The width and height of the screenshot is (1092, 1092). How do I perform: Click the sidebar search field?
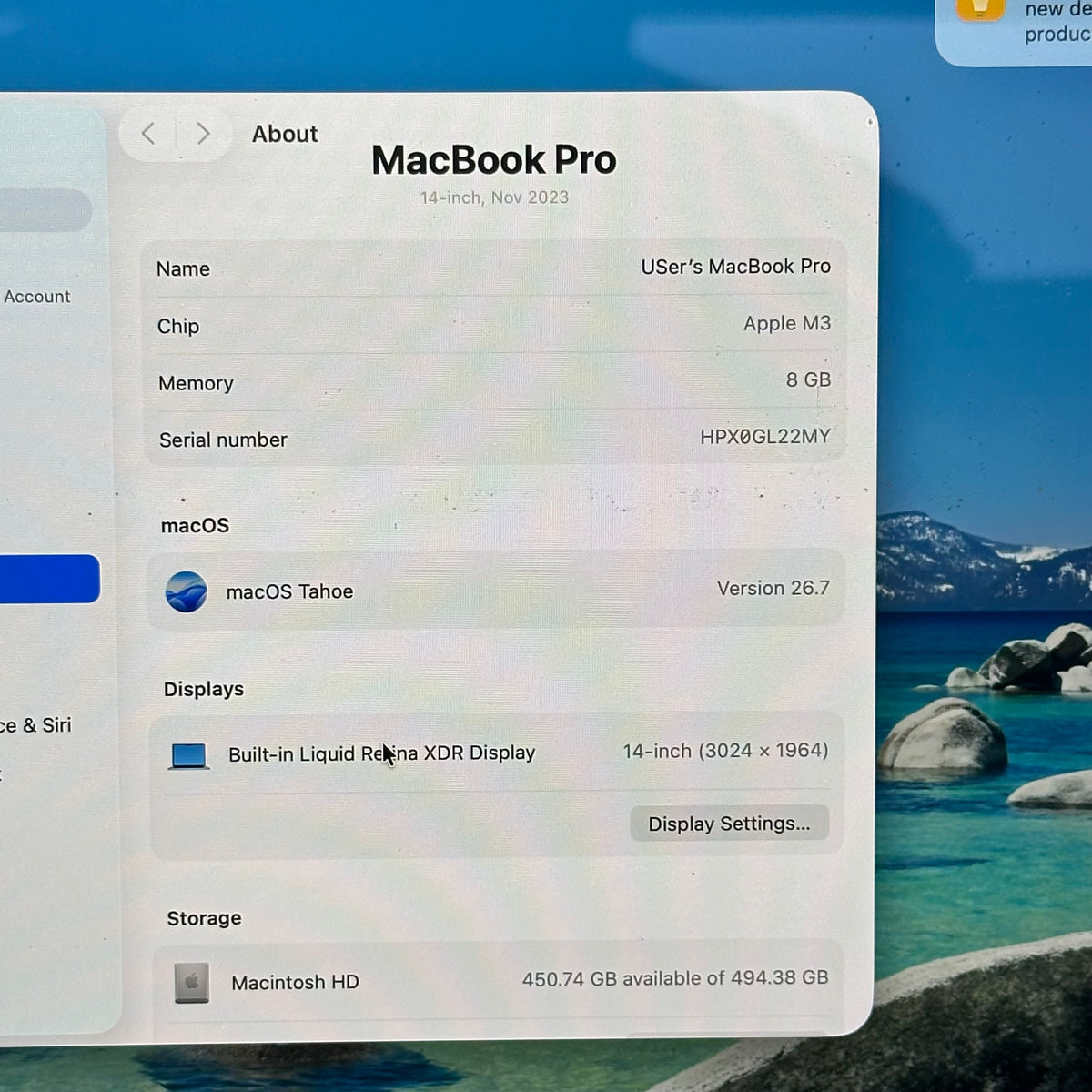pos(45,210)
